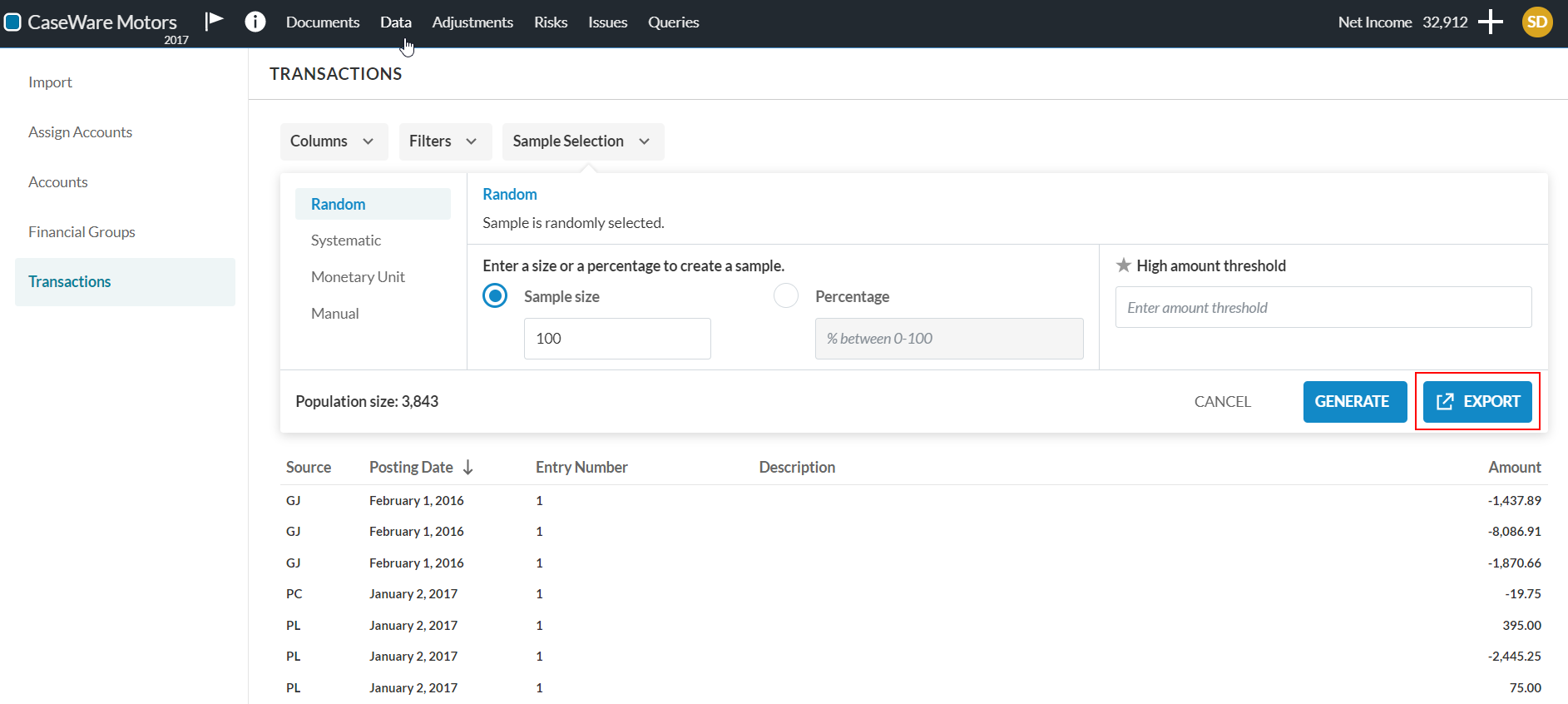1568x704 pixels.
Task: Select the Percentage radio button
Action: click(786, 296)
